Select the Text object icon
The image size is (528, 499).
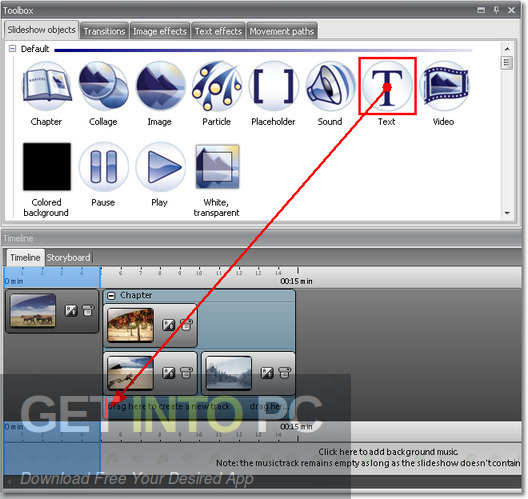coord(387,86)
